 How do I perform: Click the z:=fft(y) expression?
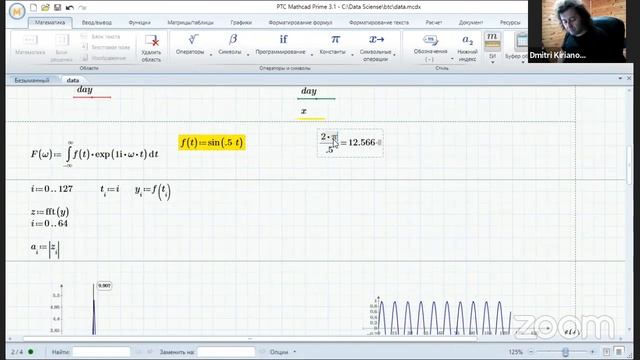[x=50, y=211]
